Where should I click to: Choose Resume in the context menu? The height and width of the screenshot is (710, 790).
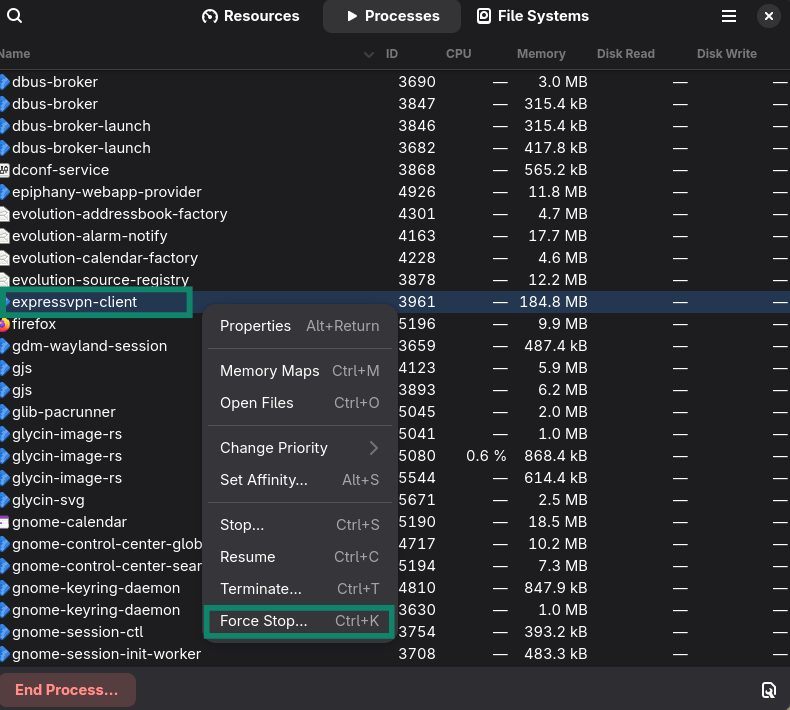pos(300,557)
